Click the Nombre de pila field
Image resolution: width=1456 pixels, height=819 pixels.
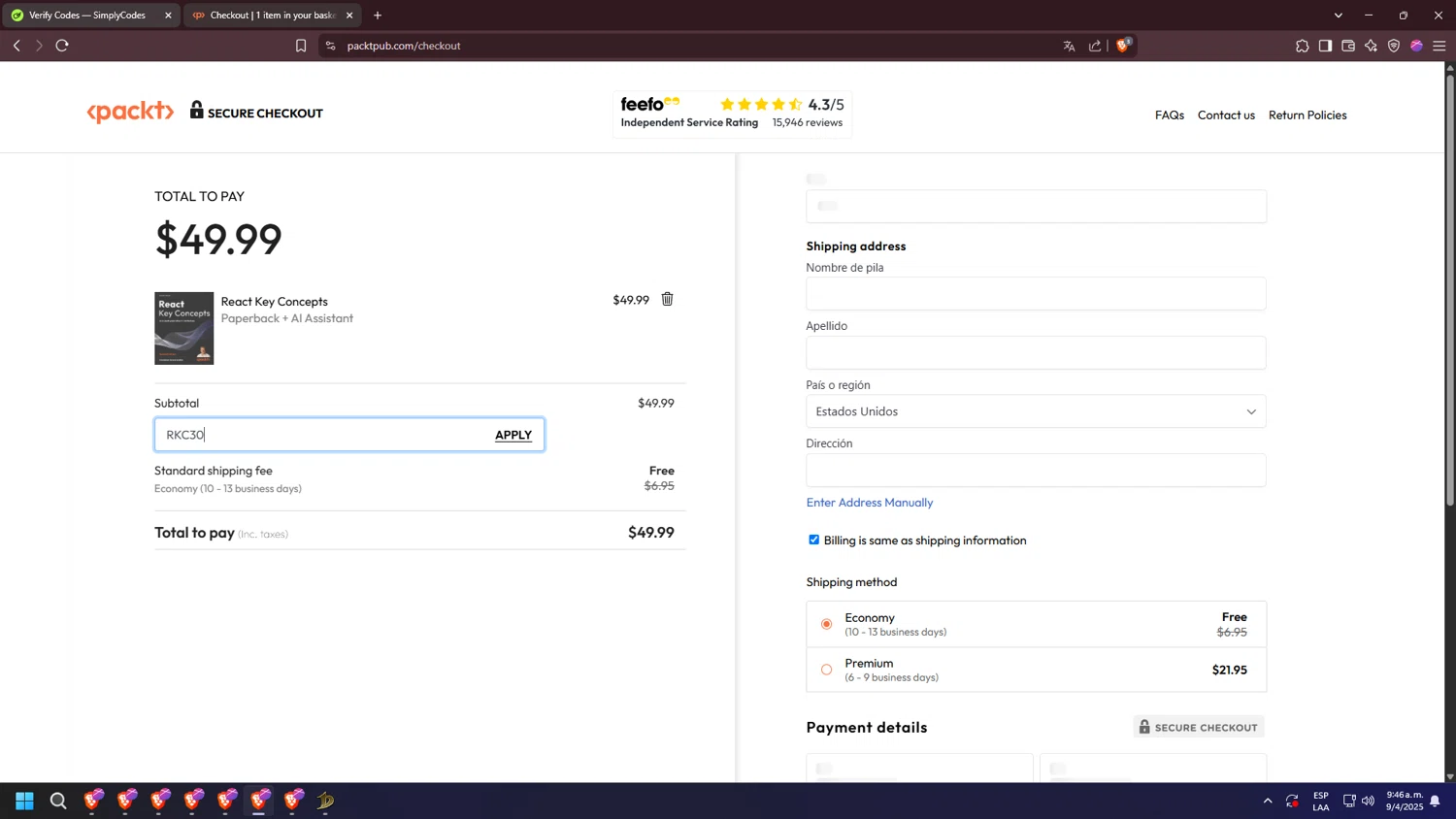pyautogui.click(x=1036, y=294)
